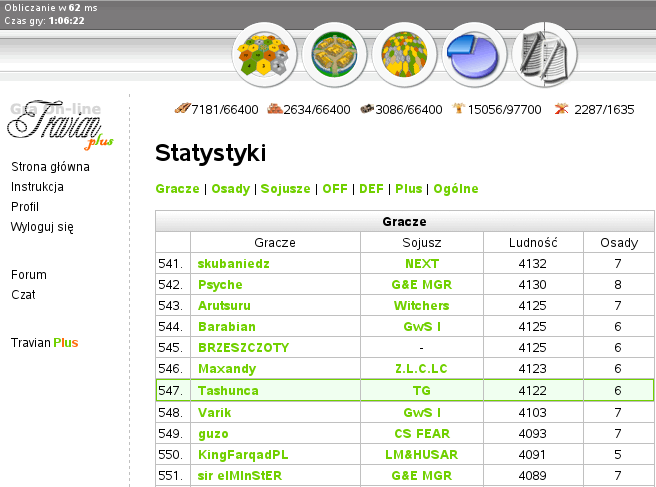Open player Varik profile

point(215,413)
